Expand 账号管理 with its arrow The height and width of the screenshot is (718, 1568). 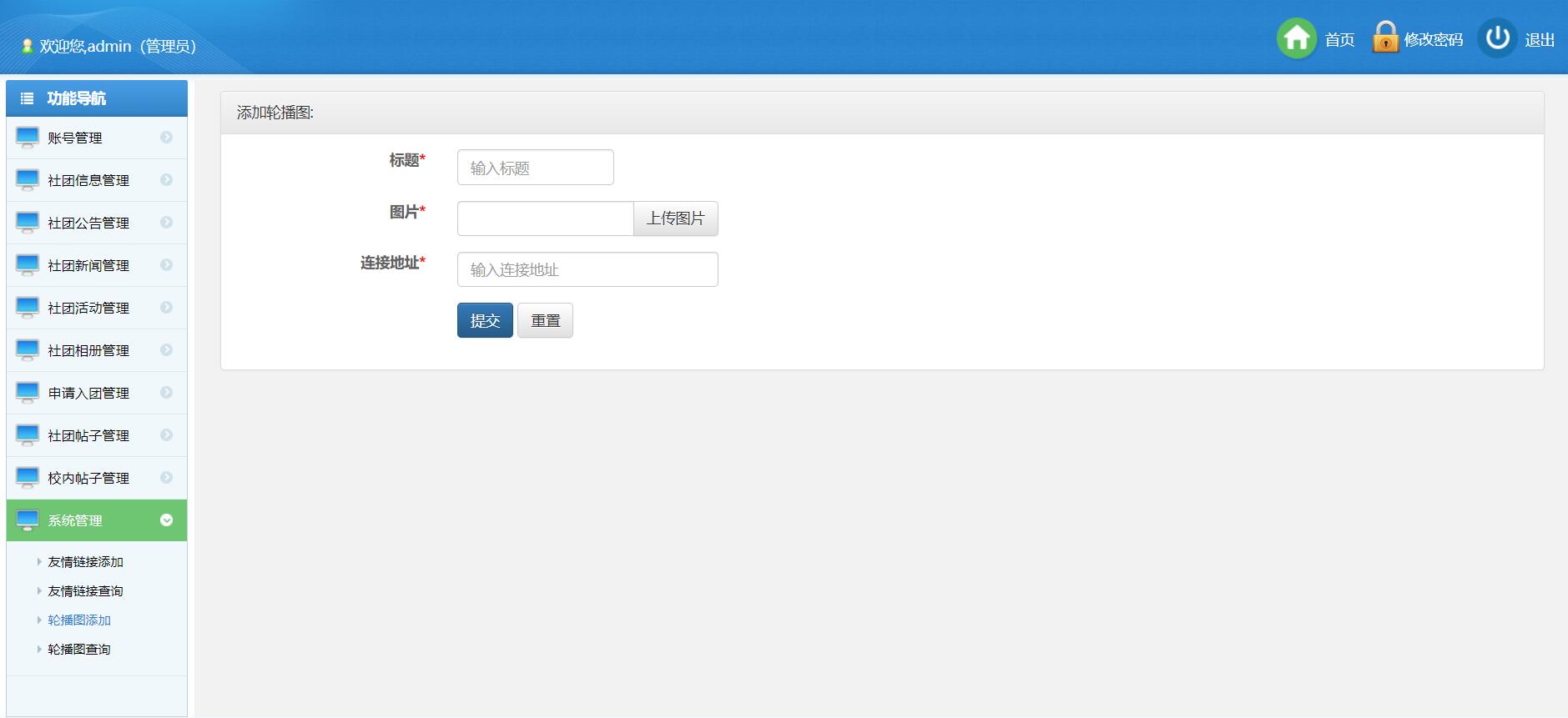pyautogui.click(x=166, y=138)
